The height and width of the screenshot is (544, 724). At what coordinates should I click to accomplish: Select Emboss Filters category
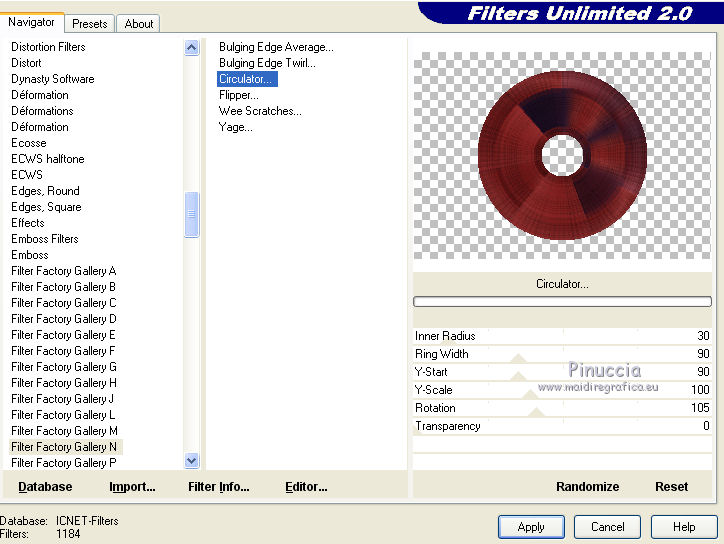pos(45,239)
